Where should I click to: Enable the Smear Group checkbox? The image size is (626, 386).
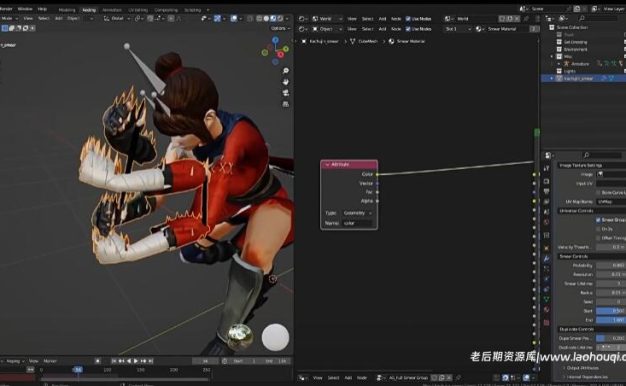(598, 220)
